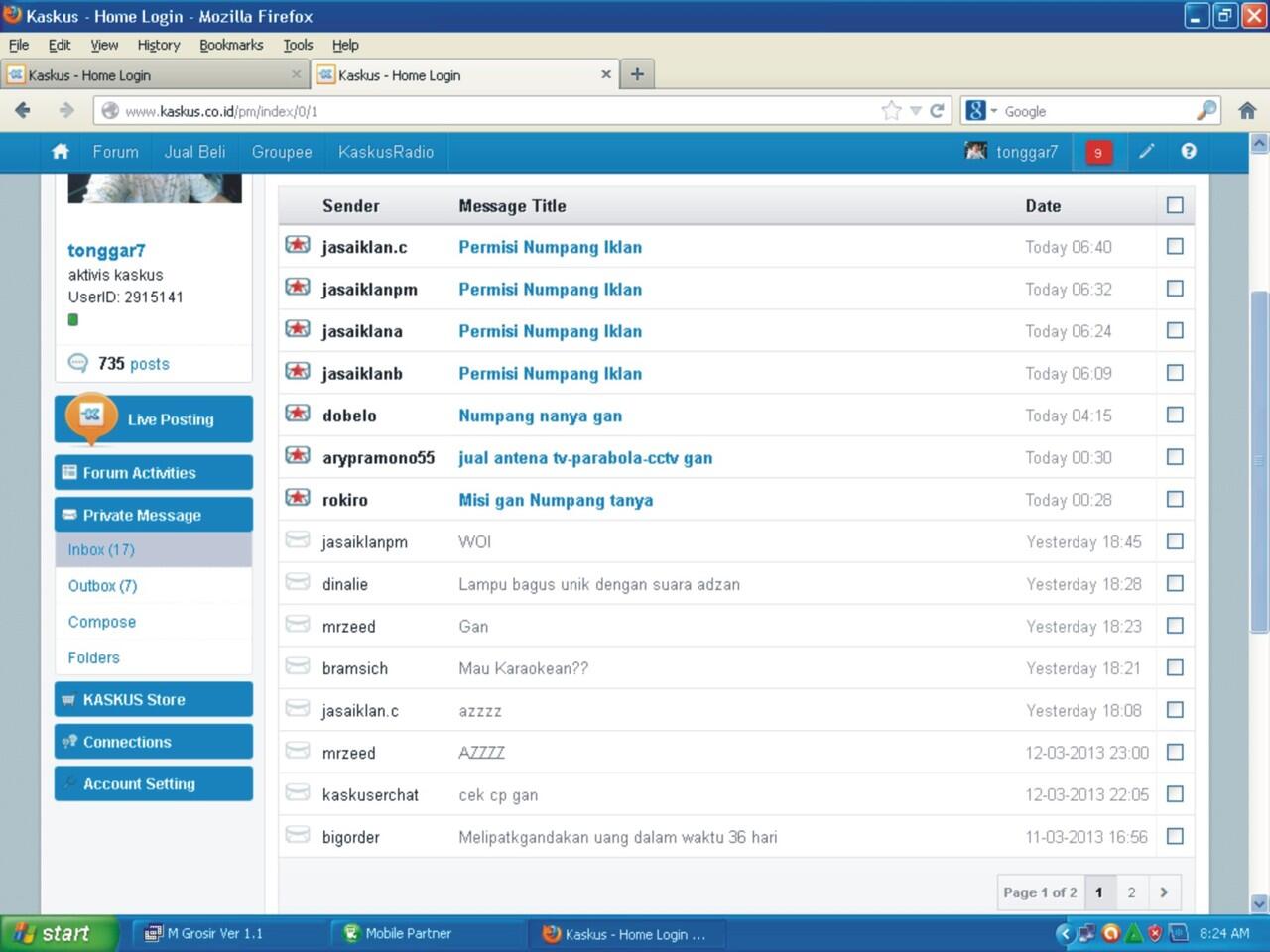
Task: Check the box for jasaiklana message
Action: 1175,330
